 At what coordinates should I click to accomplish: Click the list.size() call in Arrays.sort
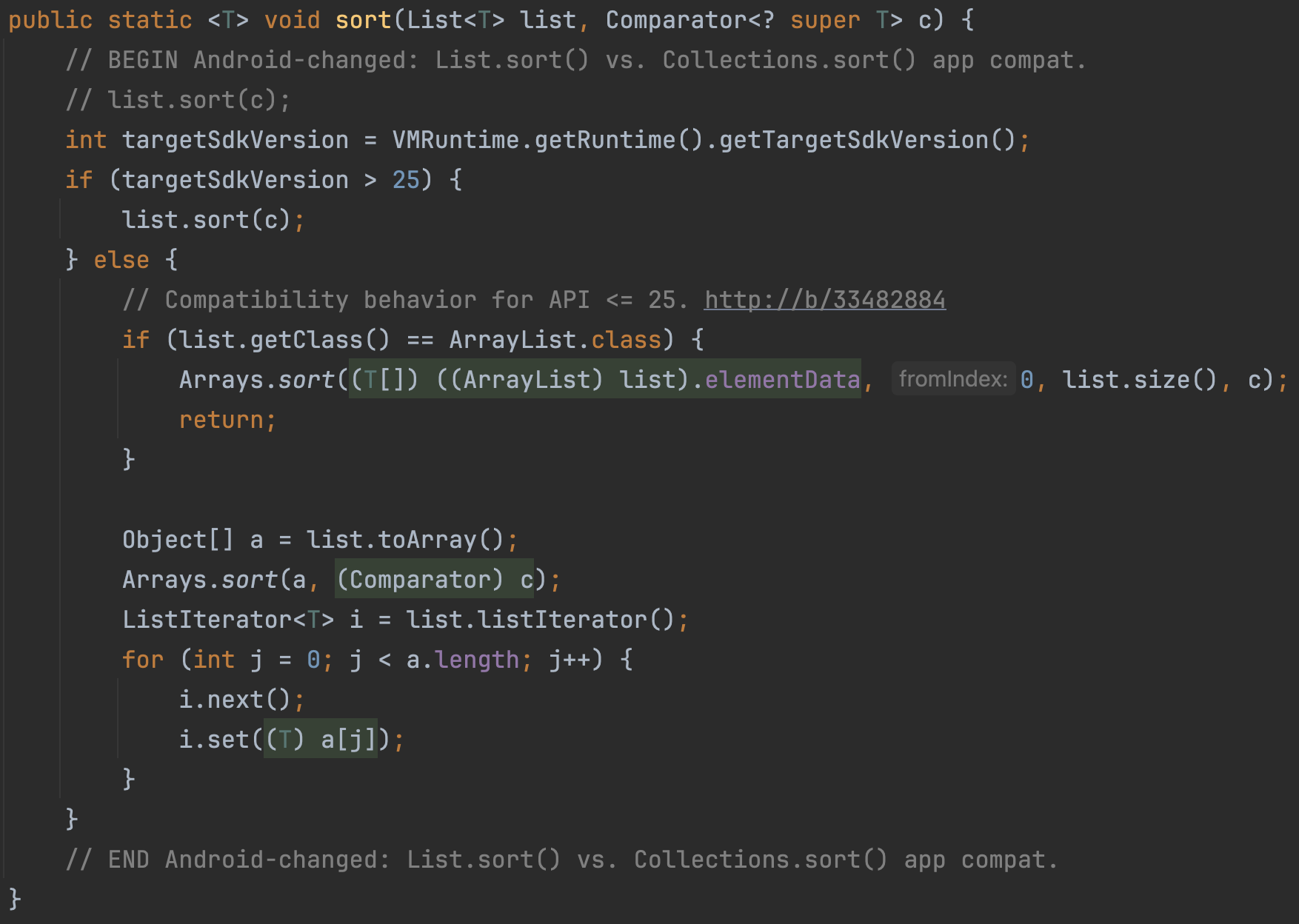tap(1140, 380)
